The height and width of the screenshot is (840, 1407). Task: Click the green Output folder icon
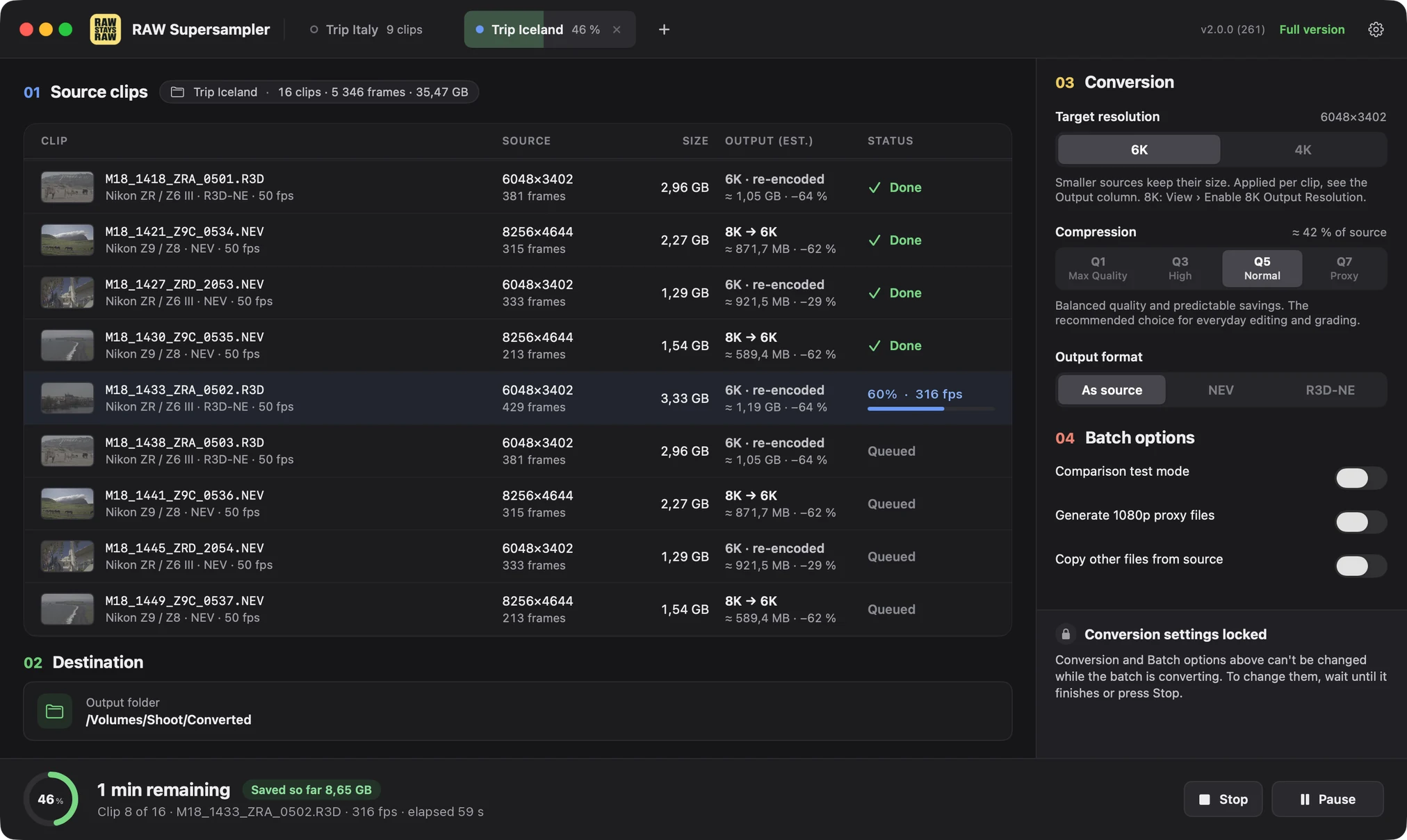(54, 711)
